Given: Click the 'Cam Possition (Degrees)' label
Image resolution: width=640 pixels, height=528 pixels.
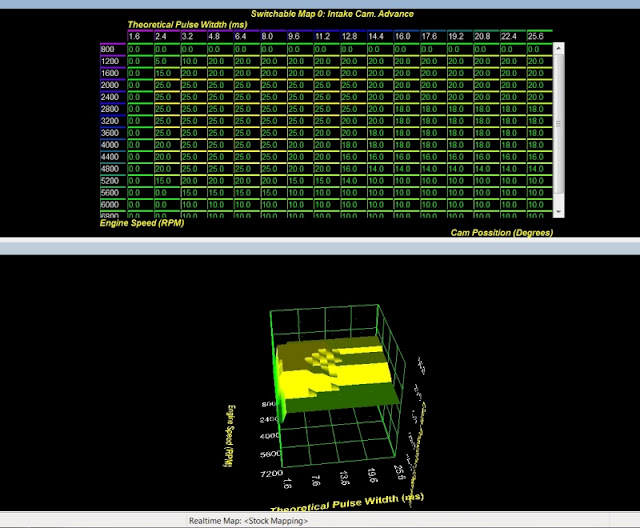Looking at the screenshot, I should 502,233.
